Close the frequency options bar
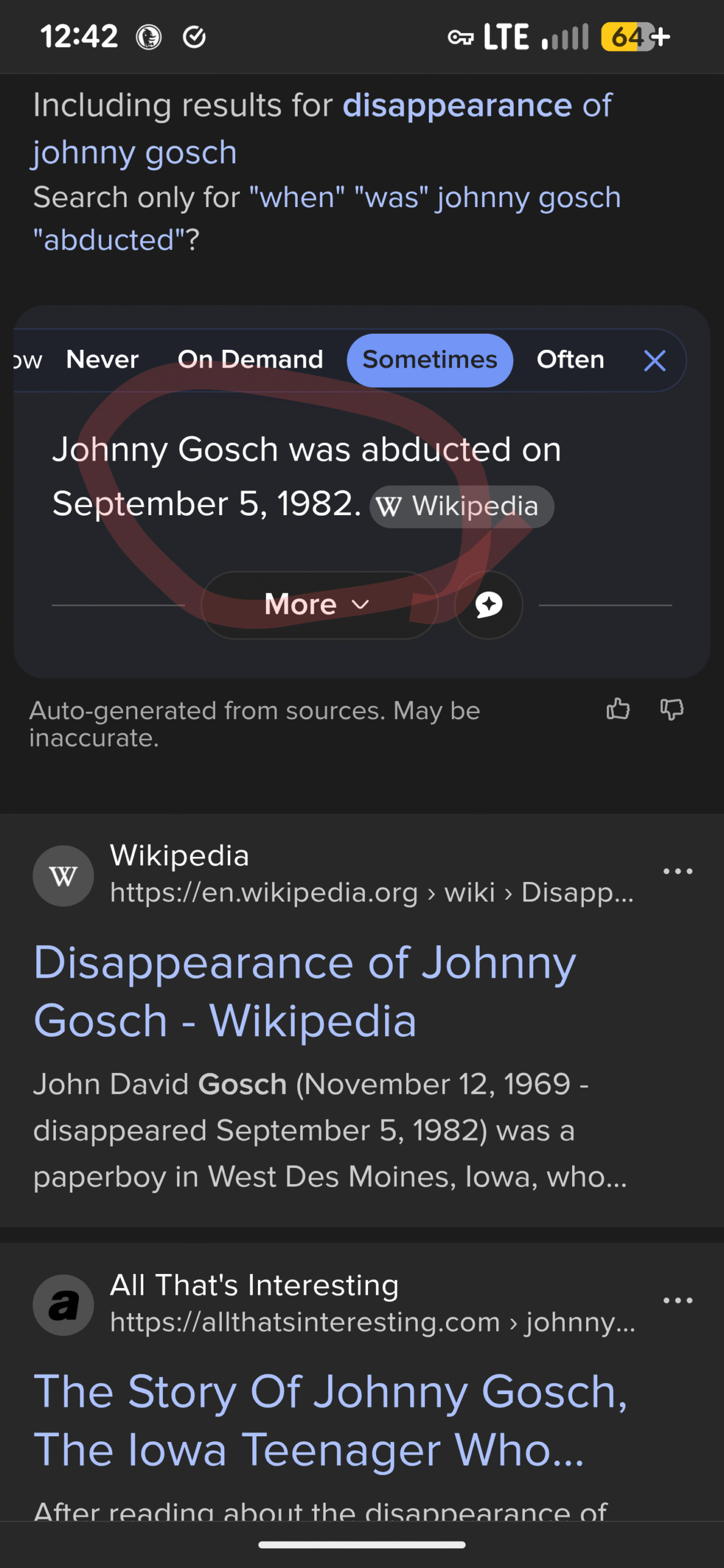 pos(655,361)
